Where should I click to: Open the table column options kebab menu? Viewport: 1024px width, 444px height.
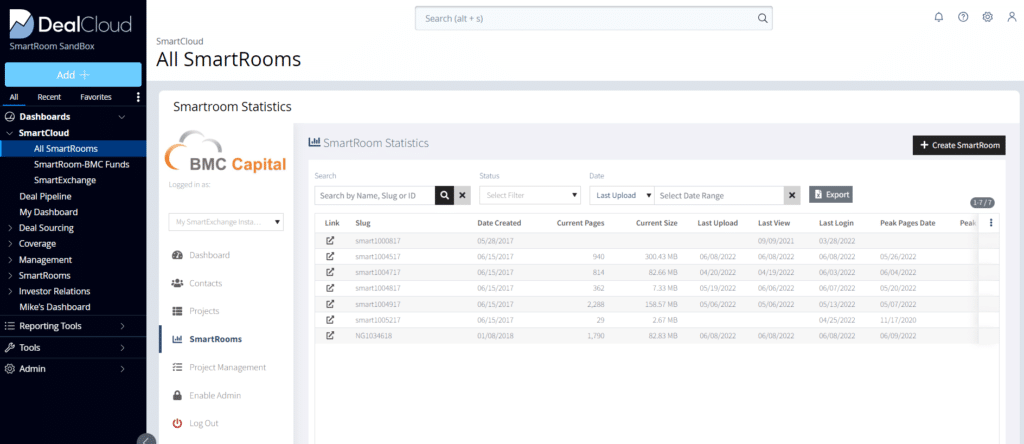991,223
